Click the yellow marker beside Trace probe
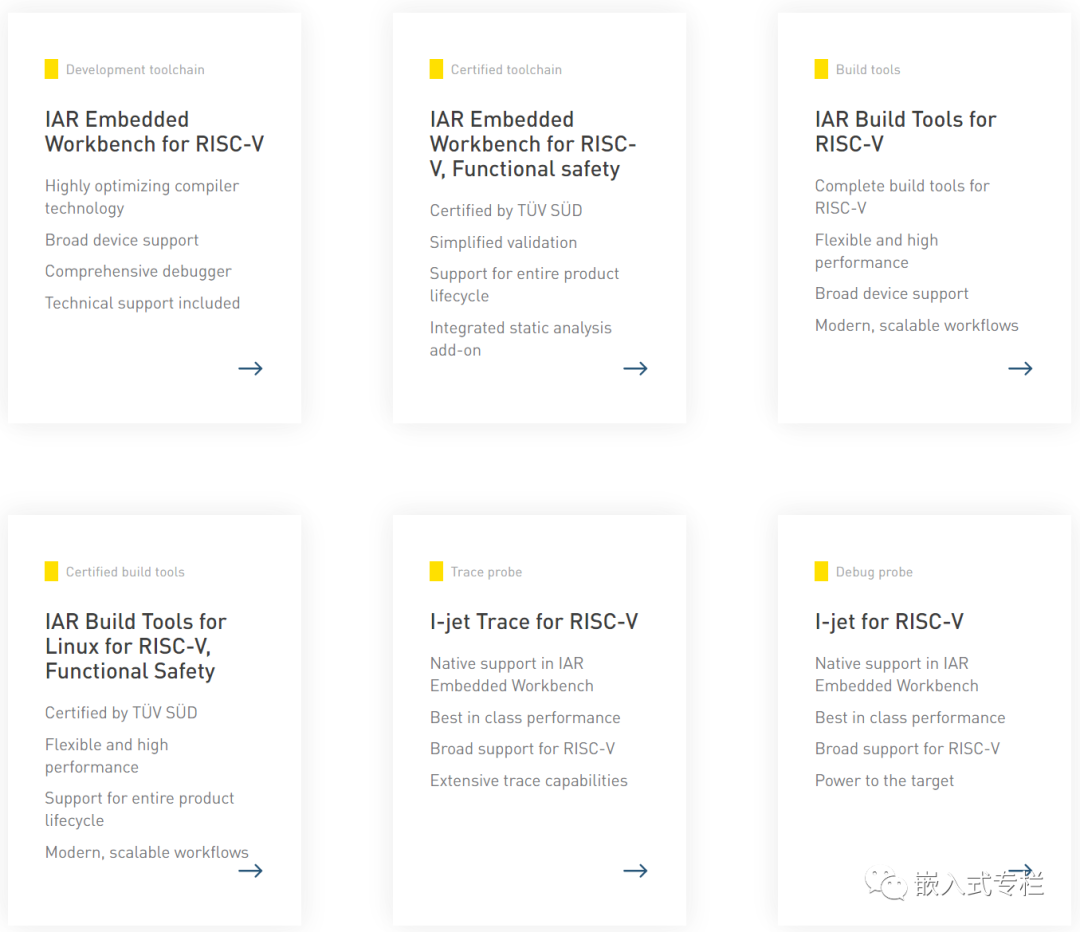1080x932 pixels. point(436,571)
